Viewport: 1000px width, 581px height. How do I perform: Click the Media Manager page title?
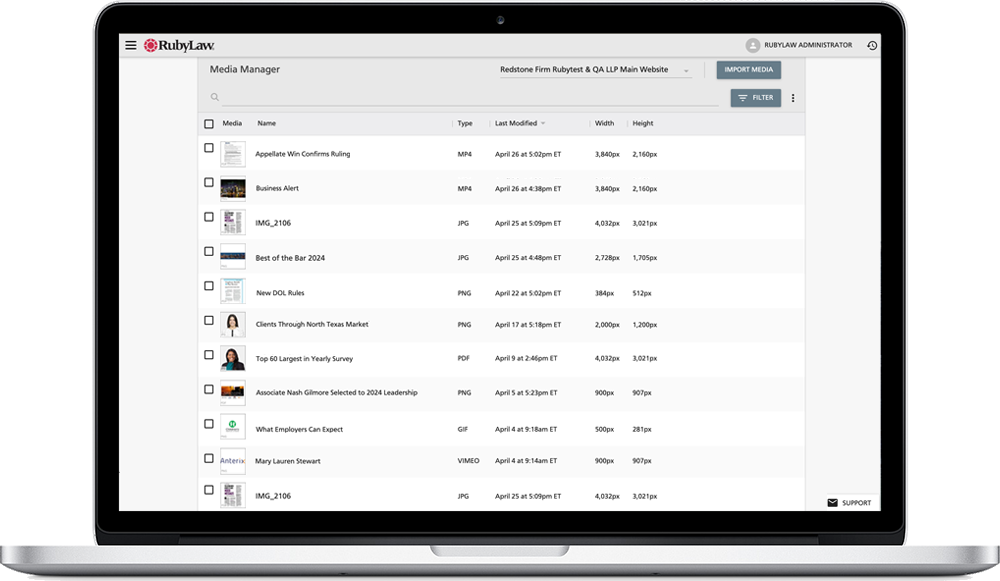point(245,69)
